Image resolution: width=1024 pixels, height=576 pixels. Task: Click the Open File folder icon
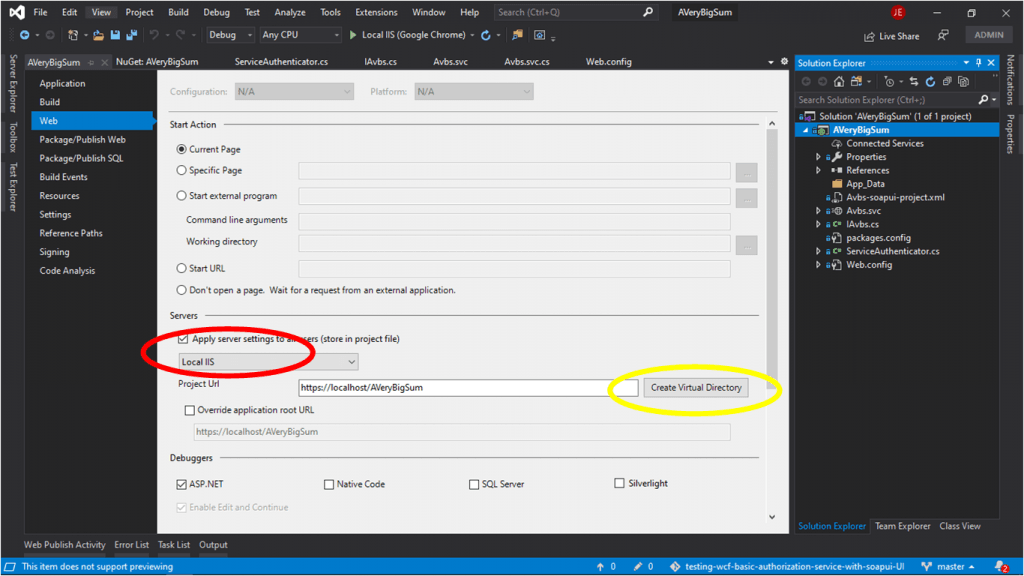coord(98,35)
